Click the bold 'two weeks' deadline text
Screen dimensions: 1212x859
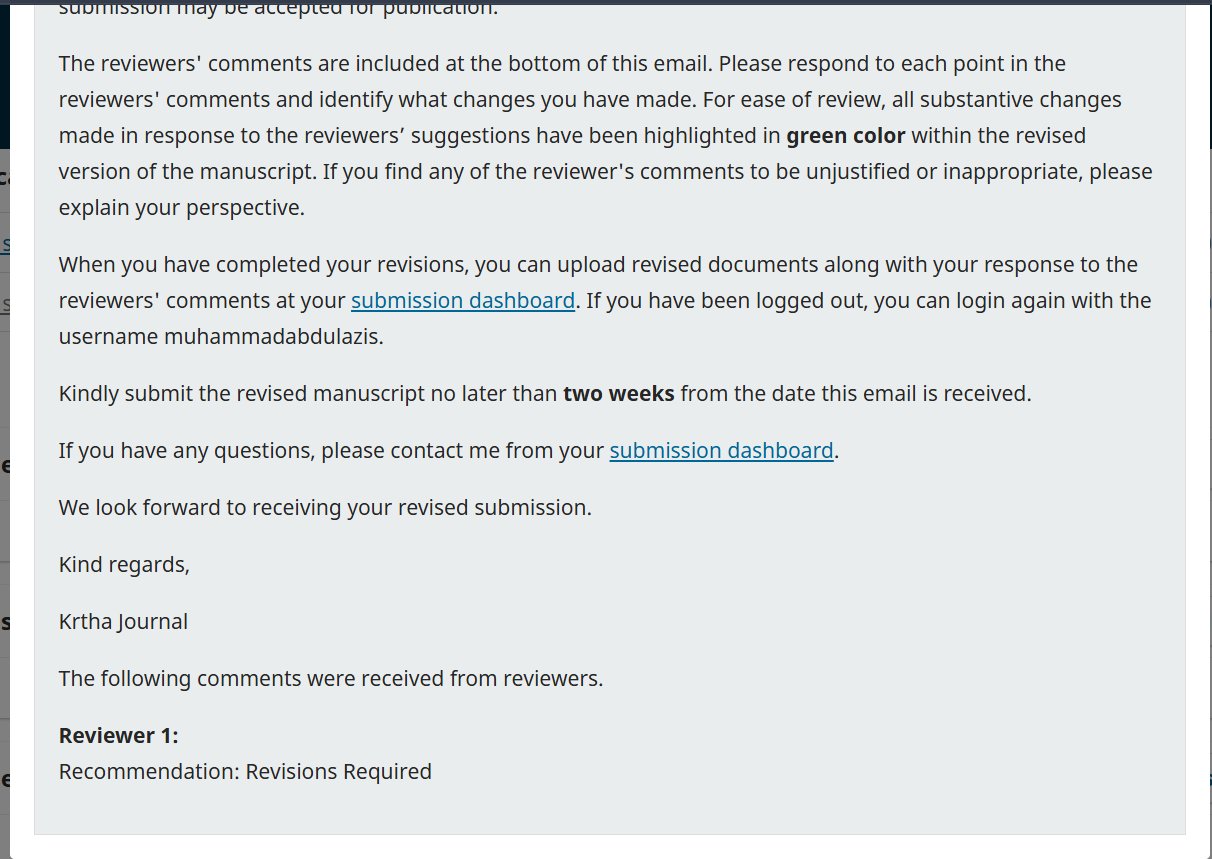pyautogui.click(x=619, y=393)
